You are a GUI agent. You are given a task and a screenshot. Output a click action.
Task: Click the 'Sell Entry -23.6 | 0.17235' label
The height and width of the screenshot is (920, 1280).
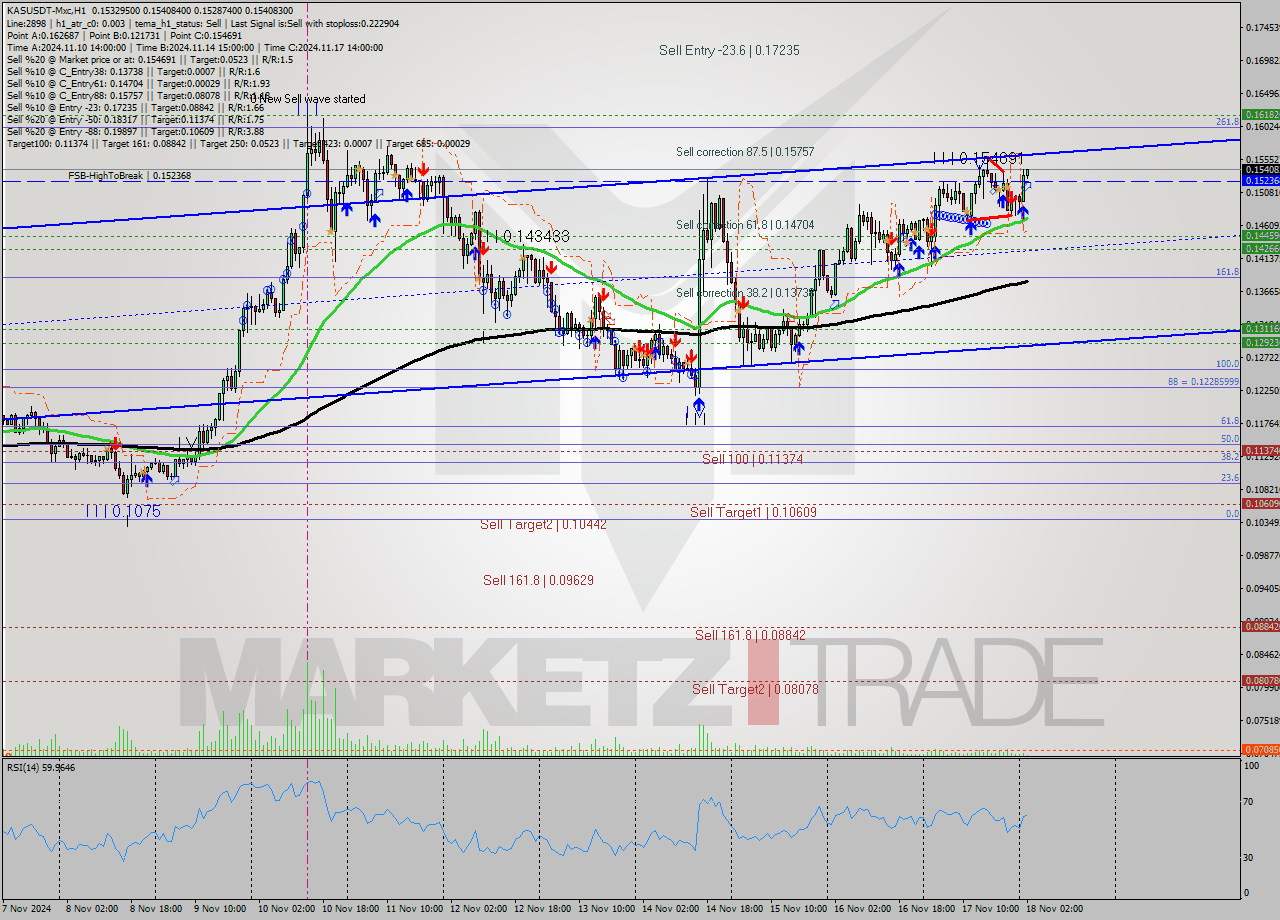coord(729,50)
